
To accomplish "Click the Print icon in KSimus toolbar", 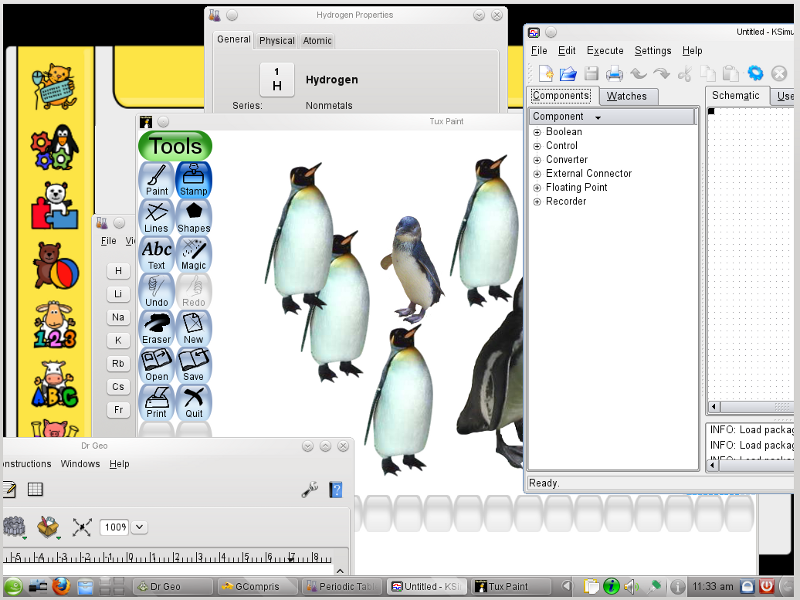I will tap(614, 73).
